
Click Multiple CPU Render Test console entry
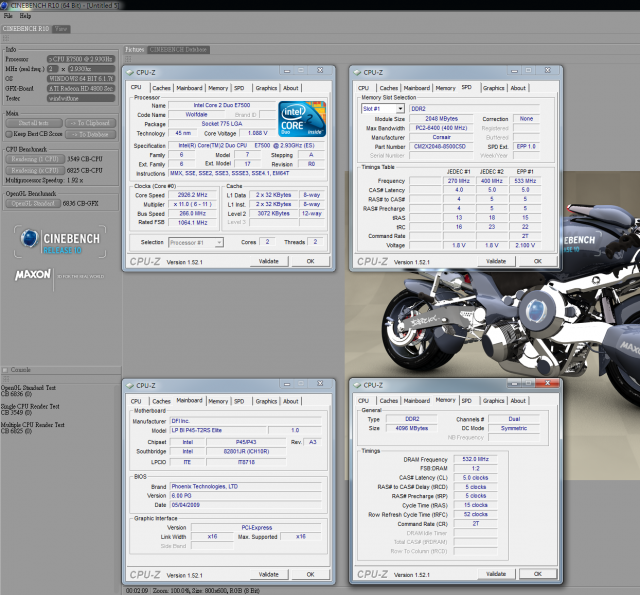tap(33, 428)
